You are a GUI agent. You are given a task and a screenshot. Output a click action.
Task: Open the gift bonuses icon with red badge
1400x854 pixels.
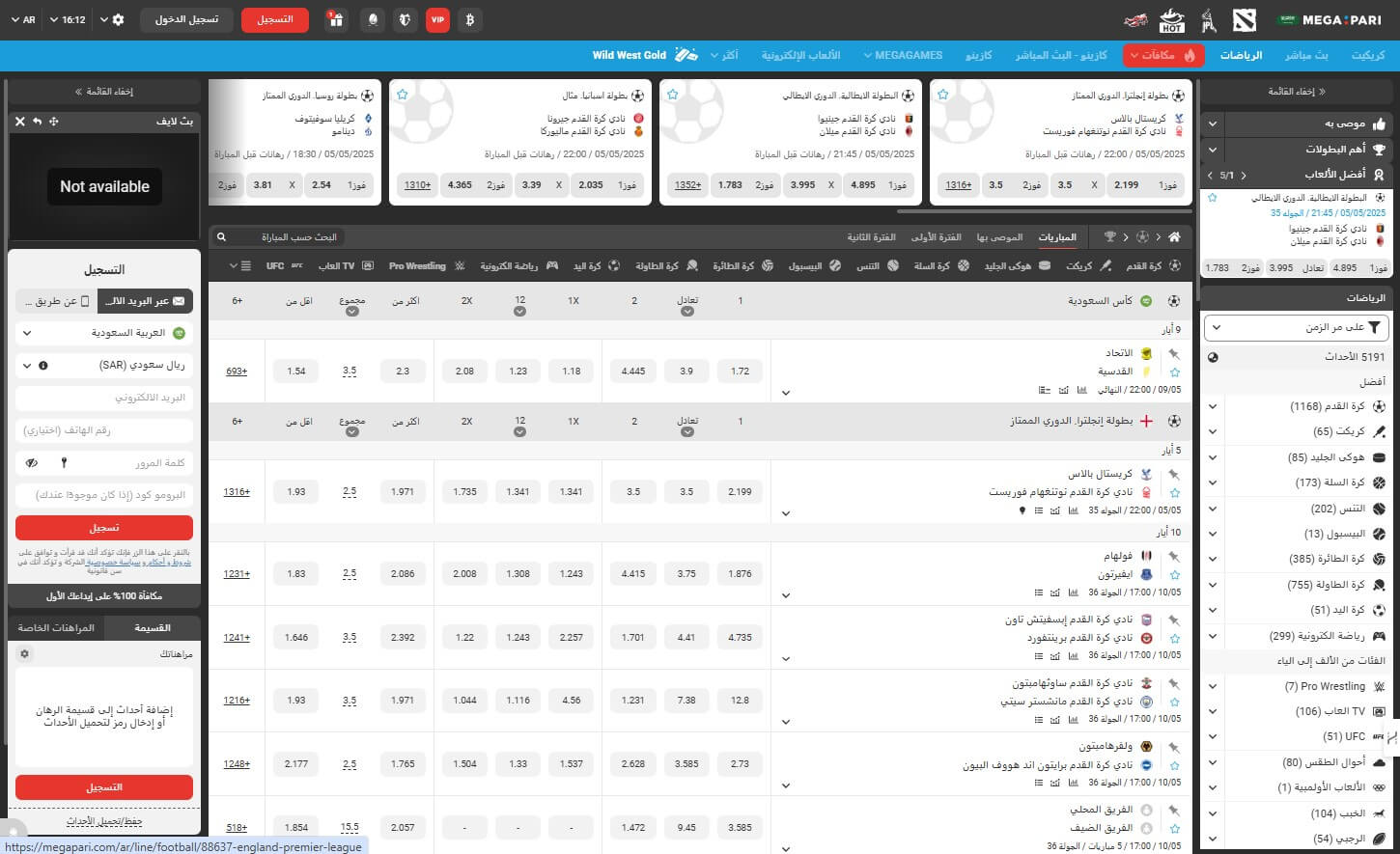point(336,19)
